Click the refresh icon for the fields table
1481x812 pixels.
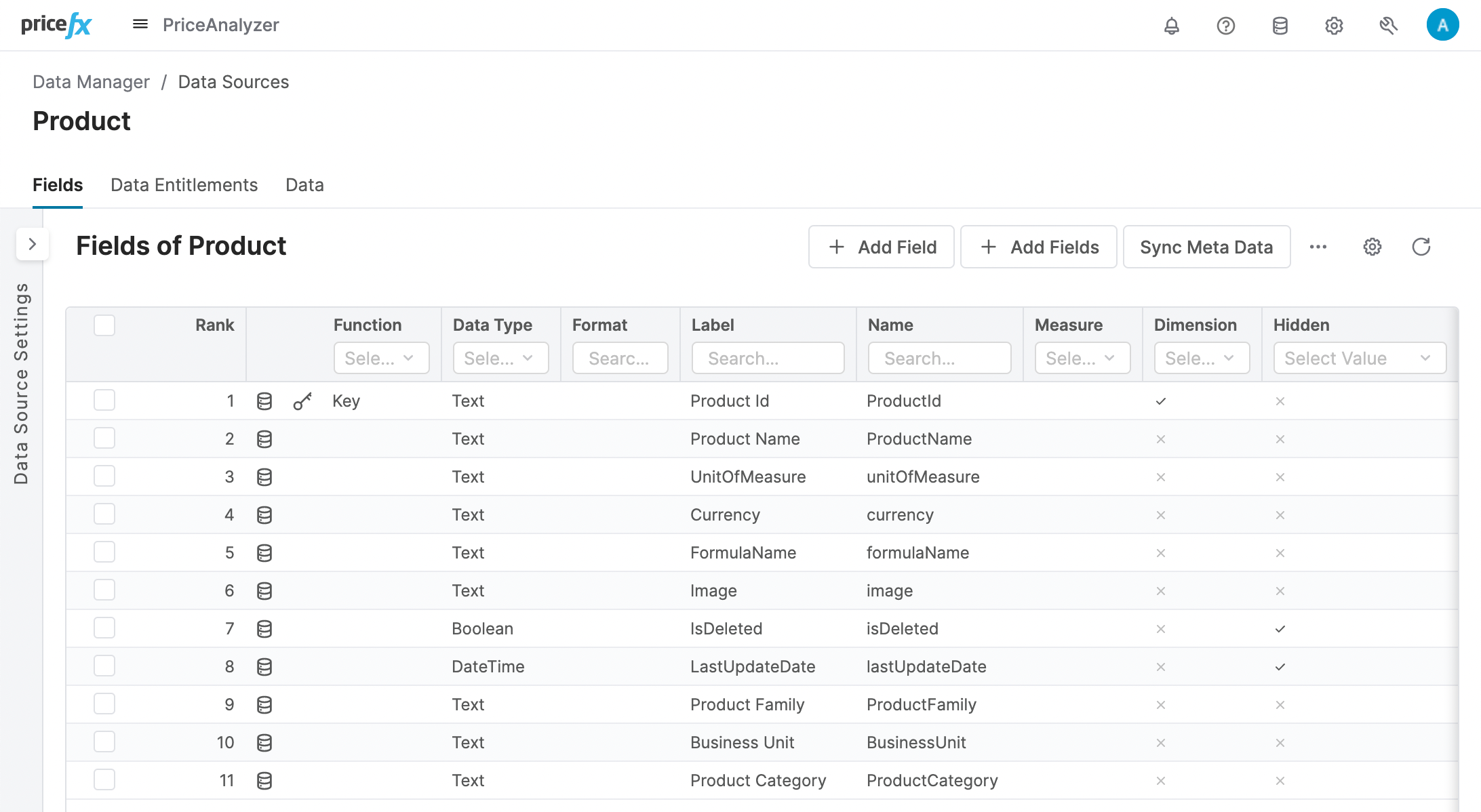[x=1421, y=247]
